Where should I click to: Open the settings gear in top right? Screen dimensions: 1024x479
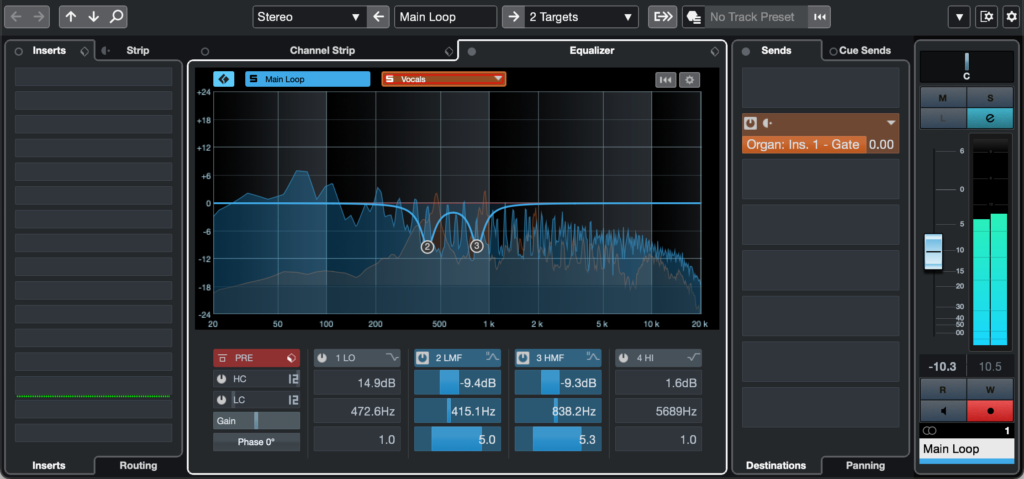pyautogui.click(x=1010, y=18)
